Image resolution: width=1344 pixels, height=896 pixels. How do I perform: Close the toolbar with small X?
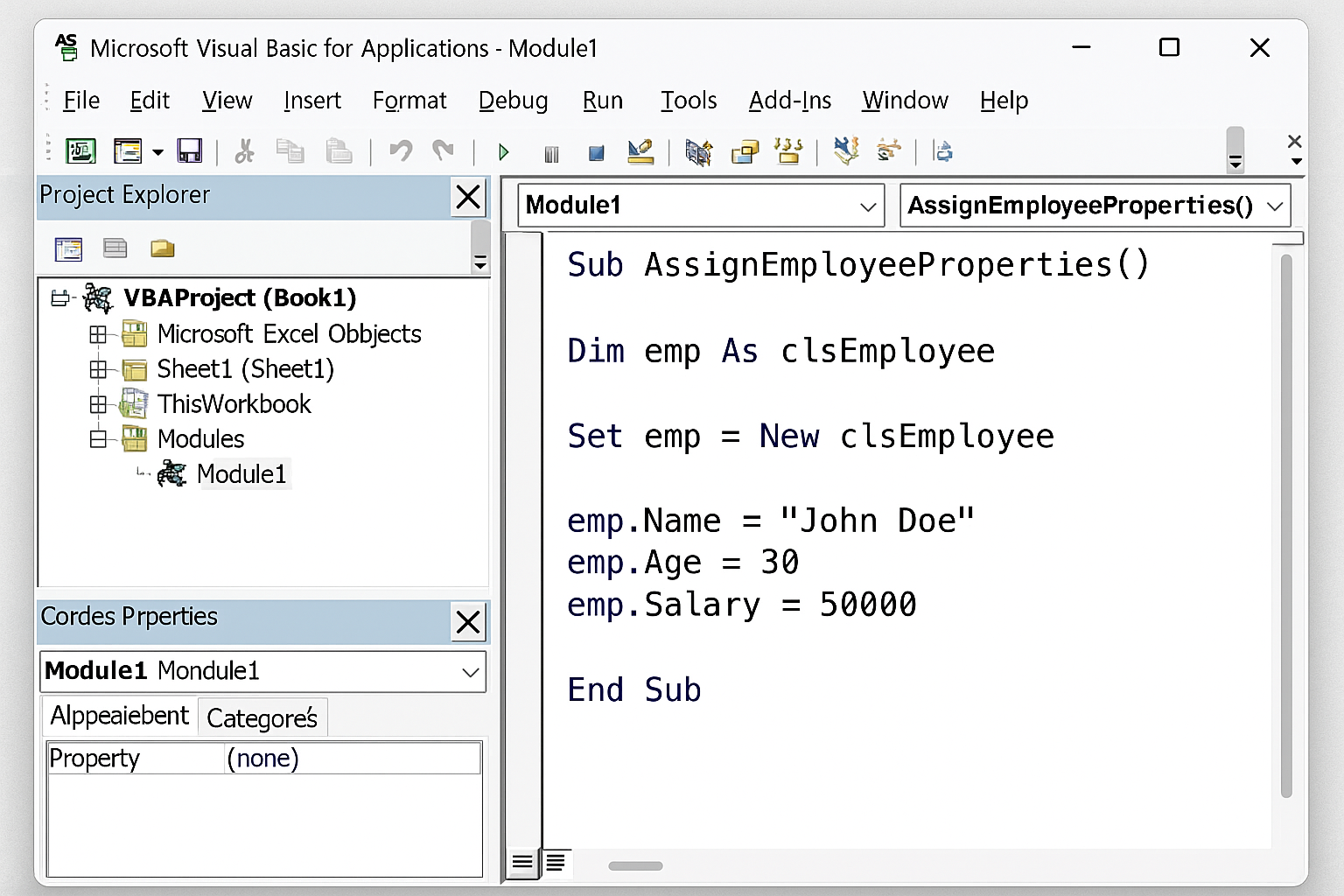[x=1295, y=141]
